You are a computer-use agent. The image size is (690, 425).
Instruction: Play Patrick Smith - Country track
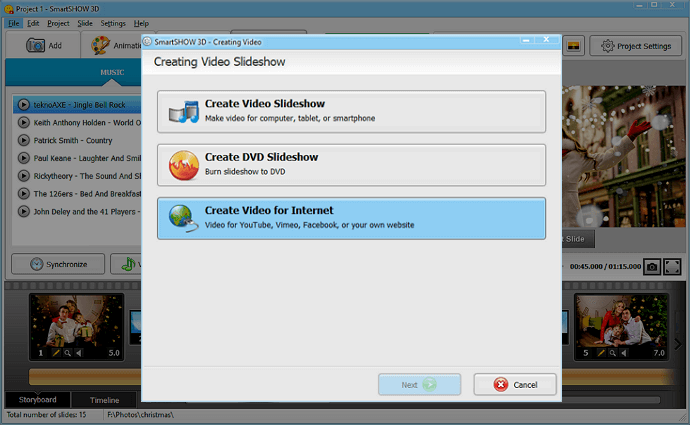click(x=24, y=140)
